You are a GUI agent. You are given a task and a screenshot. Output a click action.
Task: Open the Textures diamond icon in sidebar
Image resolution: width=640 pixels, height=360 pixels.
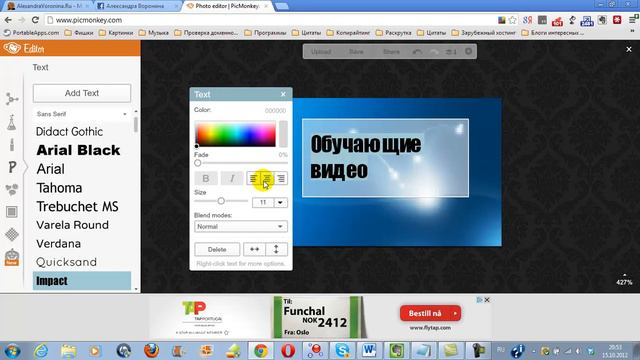pos(12,234)
